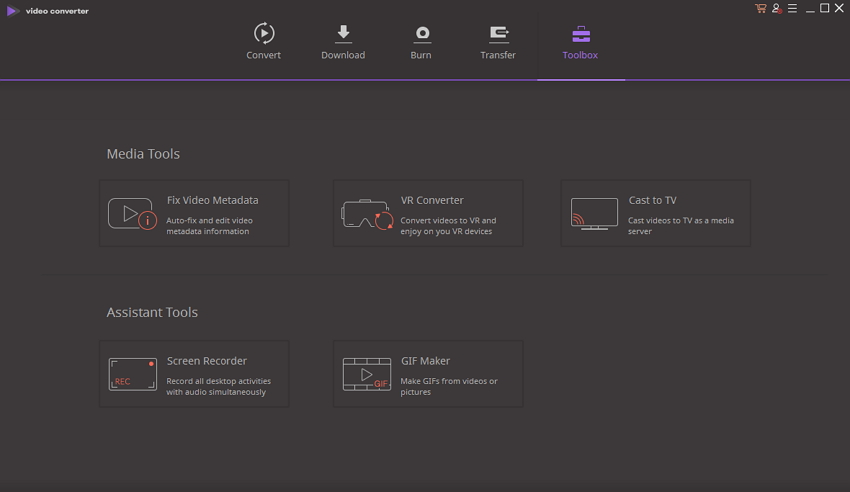This screenshot has width=850, height=492.
Task: Switch to the Burn tab label
Action: (x=421, y=55)
